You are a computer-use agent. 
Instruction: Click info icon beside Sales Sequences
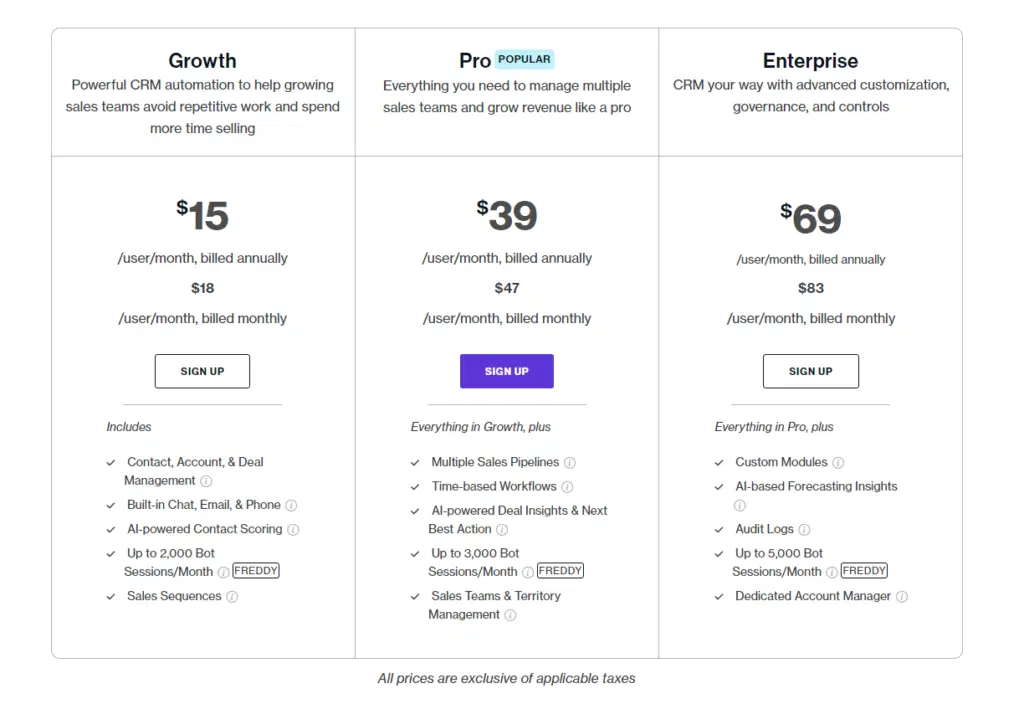click(x=232, y=597)
